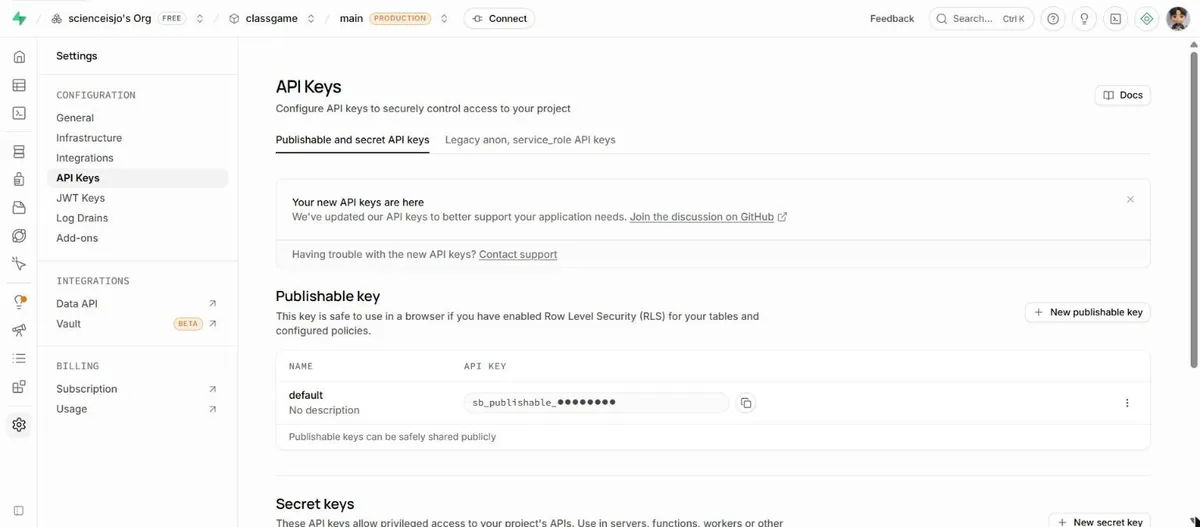Image resolution: width=1200 pixels, height=527 pixels.
Task: Expand the main branch switcher chevrons
Action: (x=444, y=18)
